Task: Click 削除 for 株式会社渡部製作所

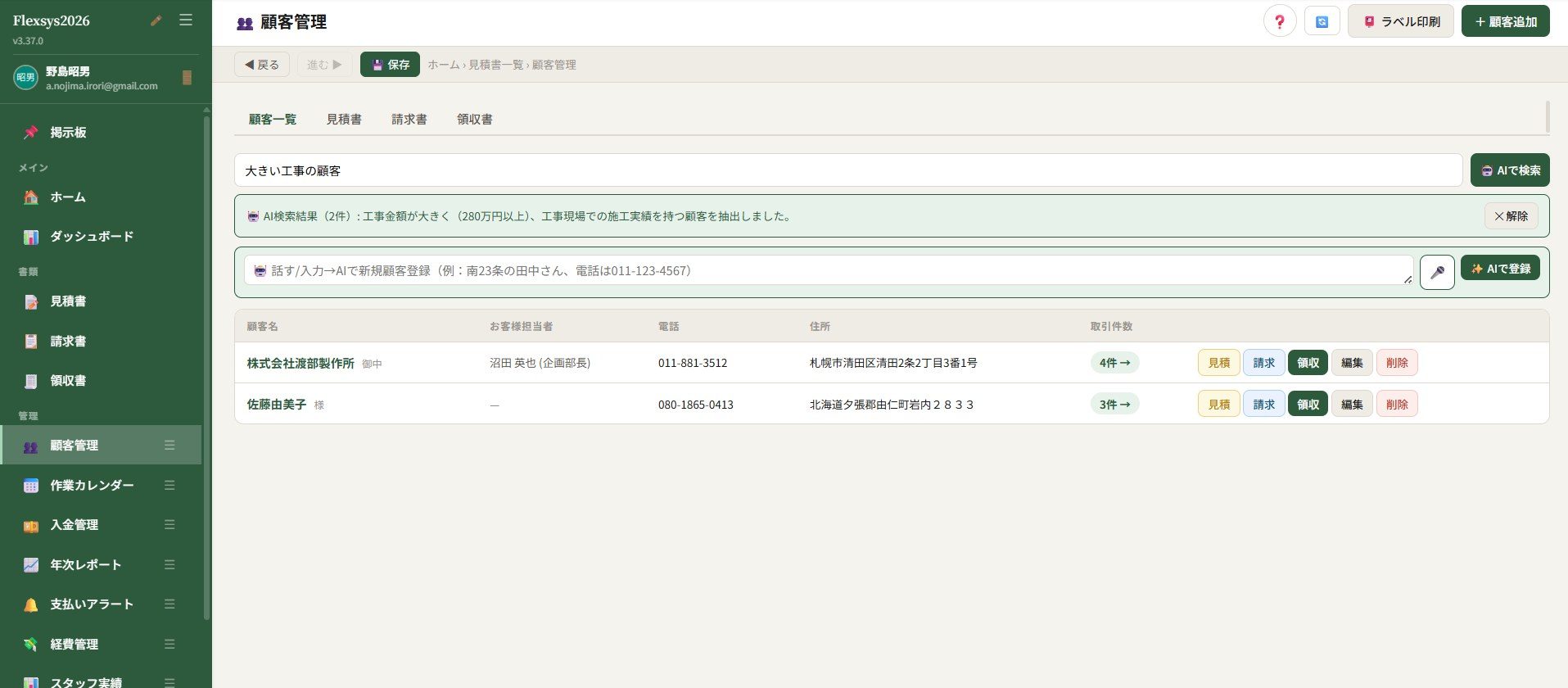Action: [x=1397, y=363]
